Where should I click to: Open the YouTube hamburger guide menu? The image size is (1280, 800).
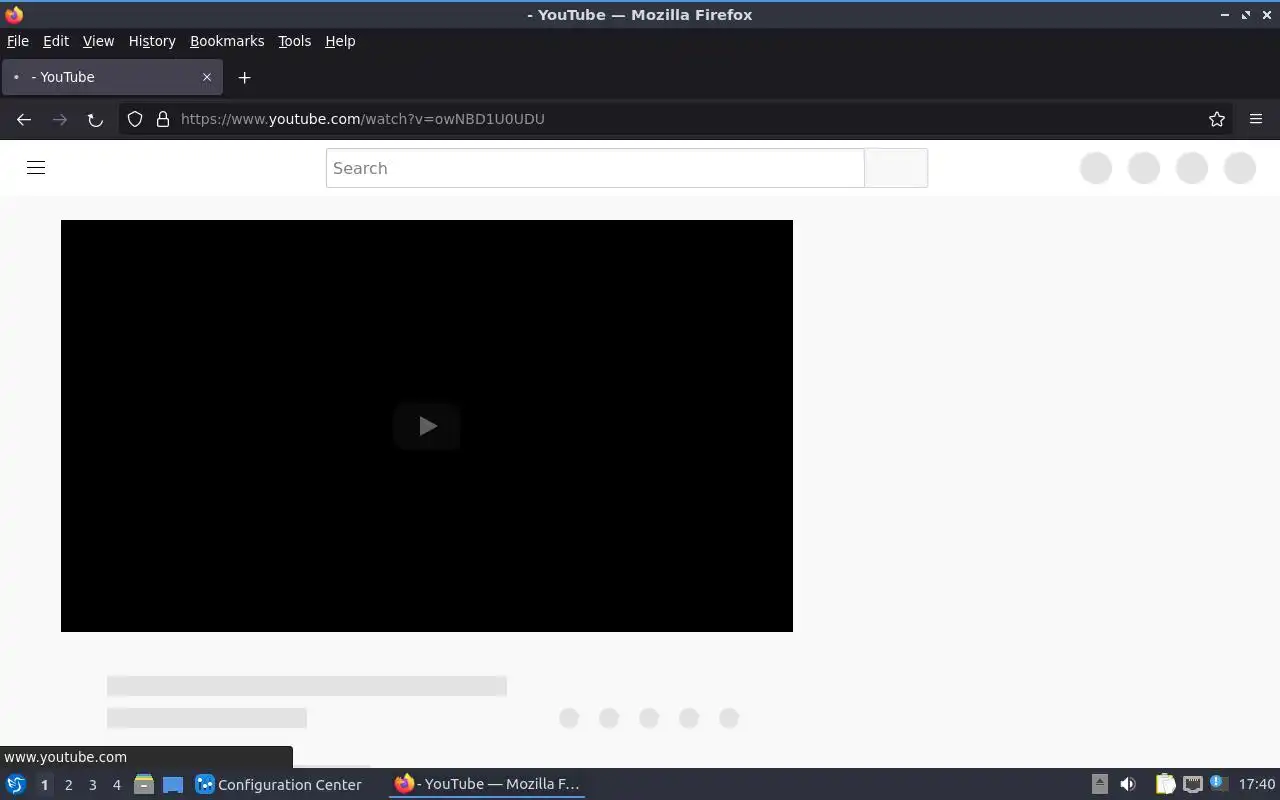[36, 168]
